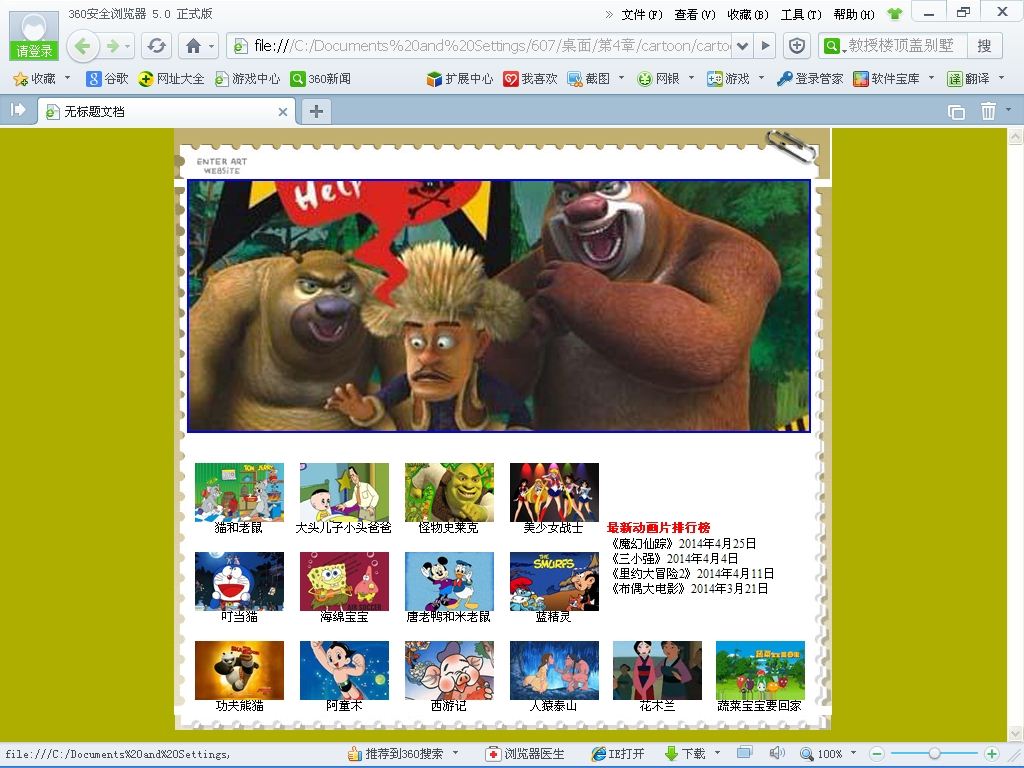Screen dimensions: 1024x768
Task: Click the 花木兰 cartoon thumbnail
Action: click(657, 670)
